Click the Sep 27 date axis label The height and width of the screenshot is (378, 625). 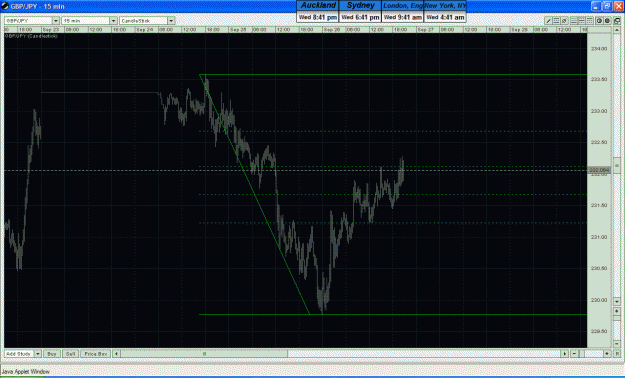(425, 30)
